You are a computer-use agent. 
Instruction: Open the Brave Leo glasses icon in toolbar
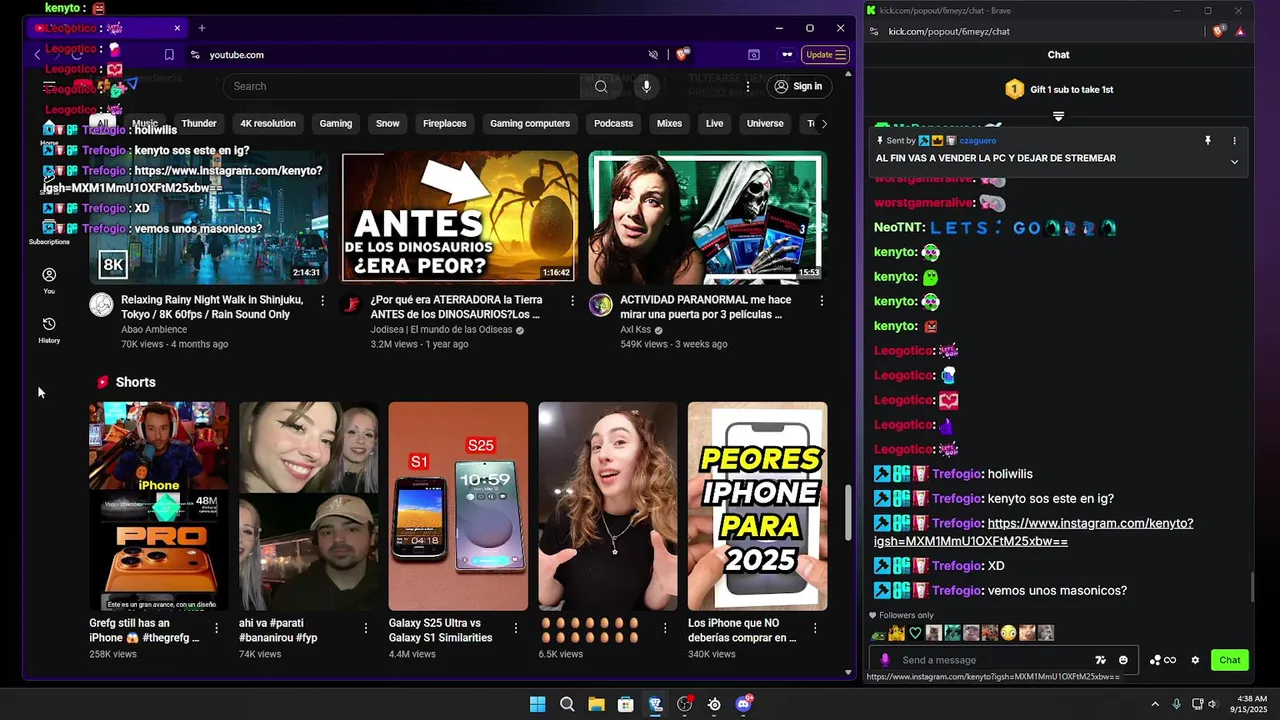787,55
